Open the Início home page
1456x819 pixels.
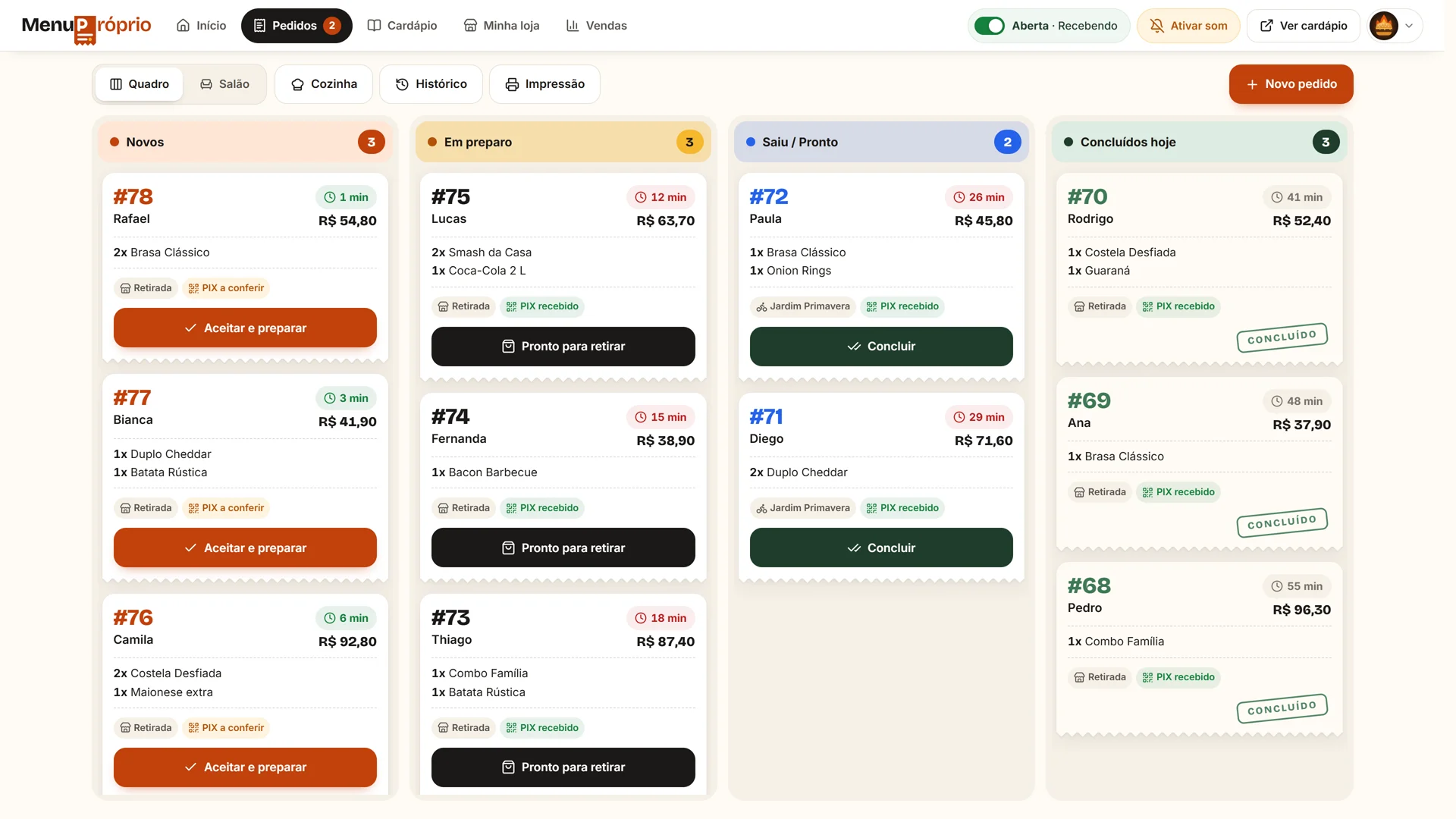coord(201,26)
